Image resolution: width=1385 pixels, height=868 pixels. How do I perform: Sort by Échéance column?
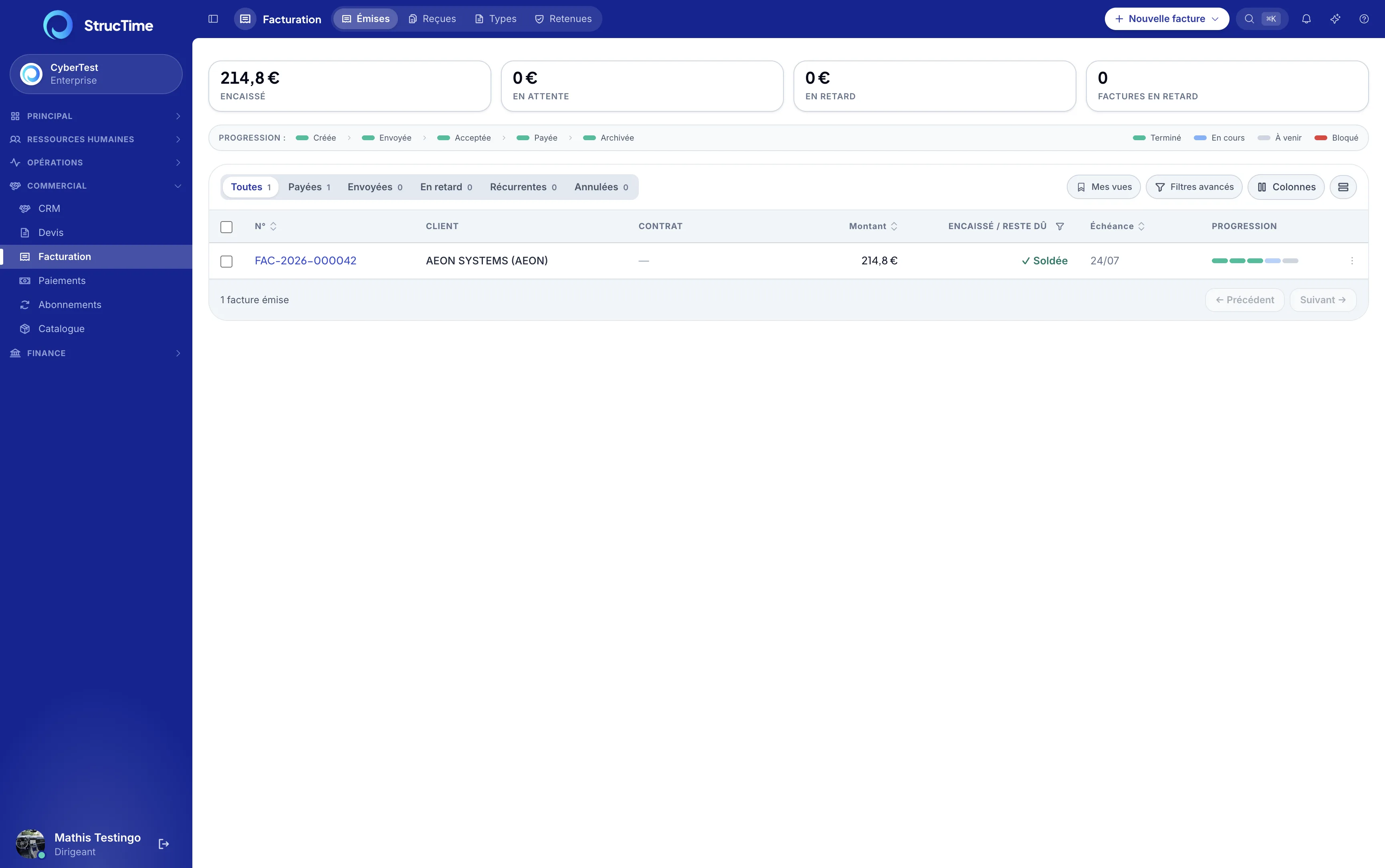pyautogui.click(x=1117, y=226)
